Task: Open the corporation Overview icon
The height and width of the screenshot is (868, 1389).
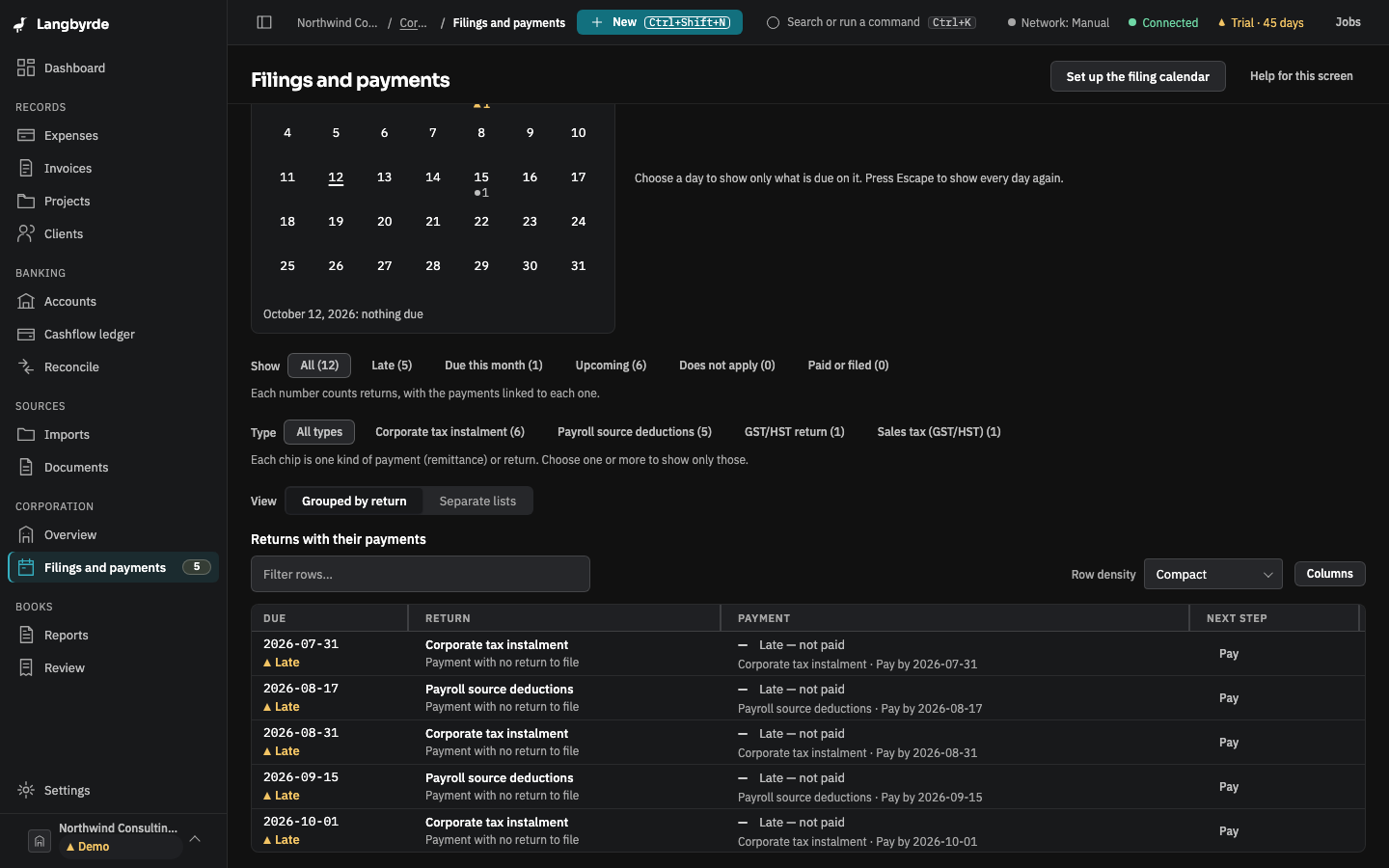Action: point(26,534)
